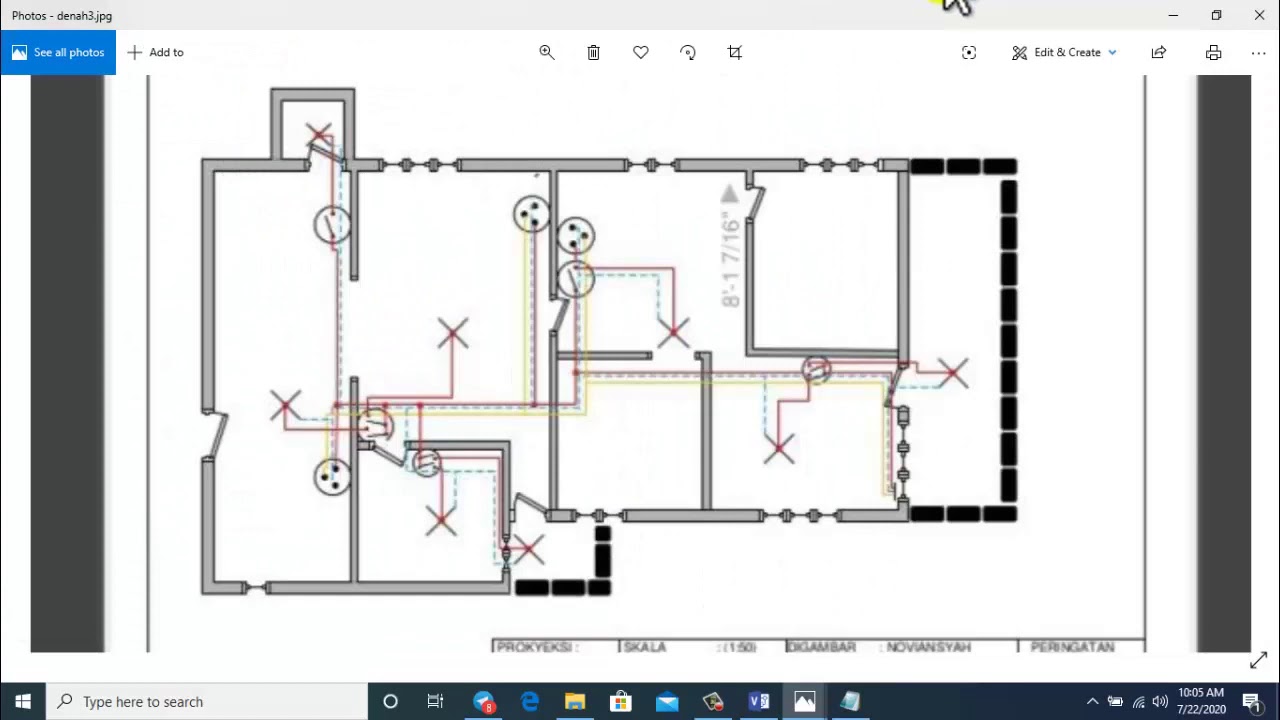
Task: Share the photo using share icon
Action: pyautogui.click(x=1158, y=52)
